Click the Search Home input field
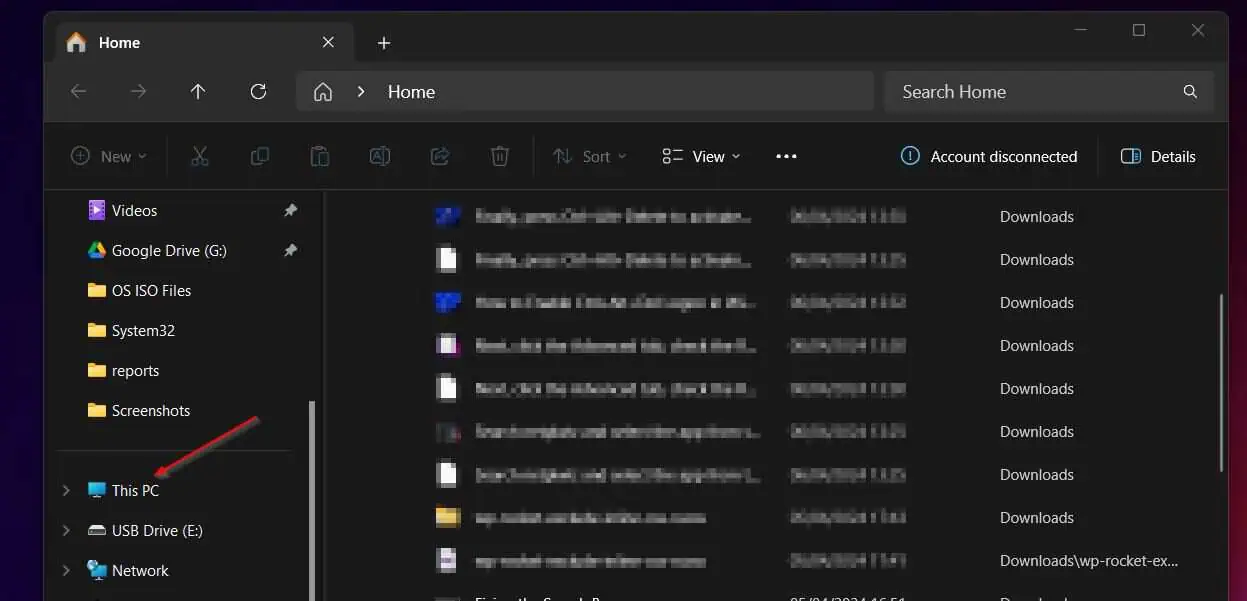The height and width of the screenshot is (601, 1247). (1049, 91)
